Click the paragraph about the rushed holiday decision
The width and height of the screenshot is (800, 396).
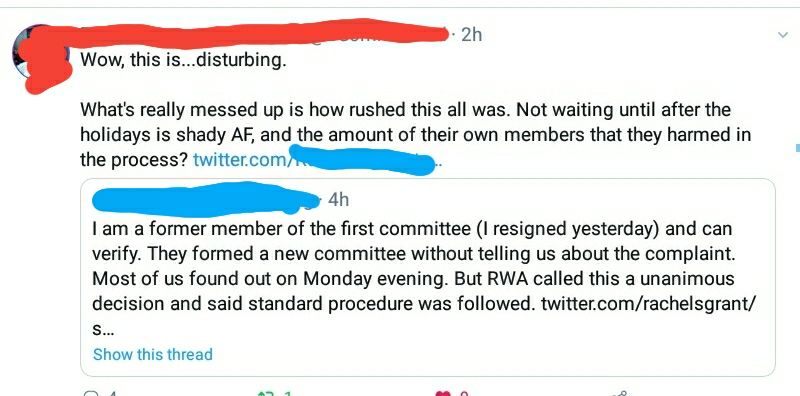pyautogui.click(x=416, y=135)
